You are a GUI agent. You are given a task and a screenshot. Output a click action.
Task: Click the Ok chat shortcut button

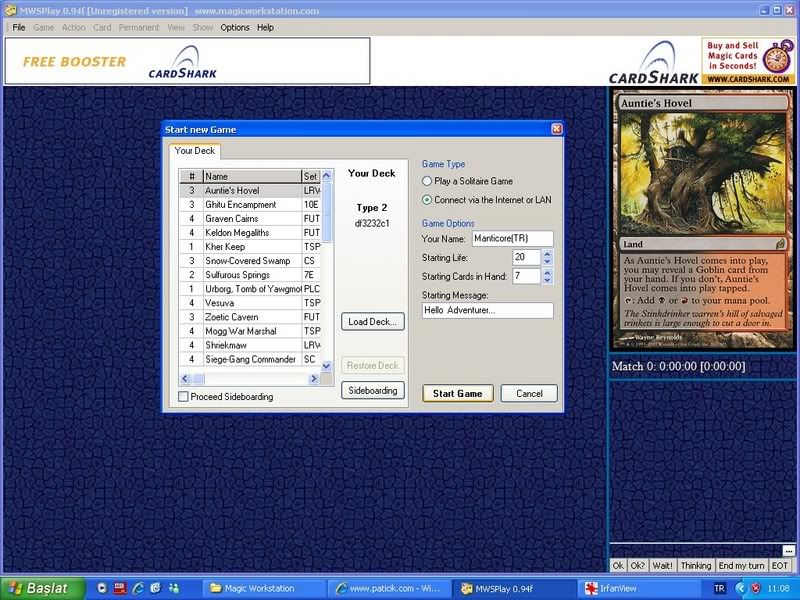click(618, 565)
